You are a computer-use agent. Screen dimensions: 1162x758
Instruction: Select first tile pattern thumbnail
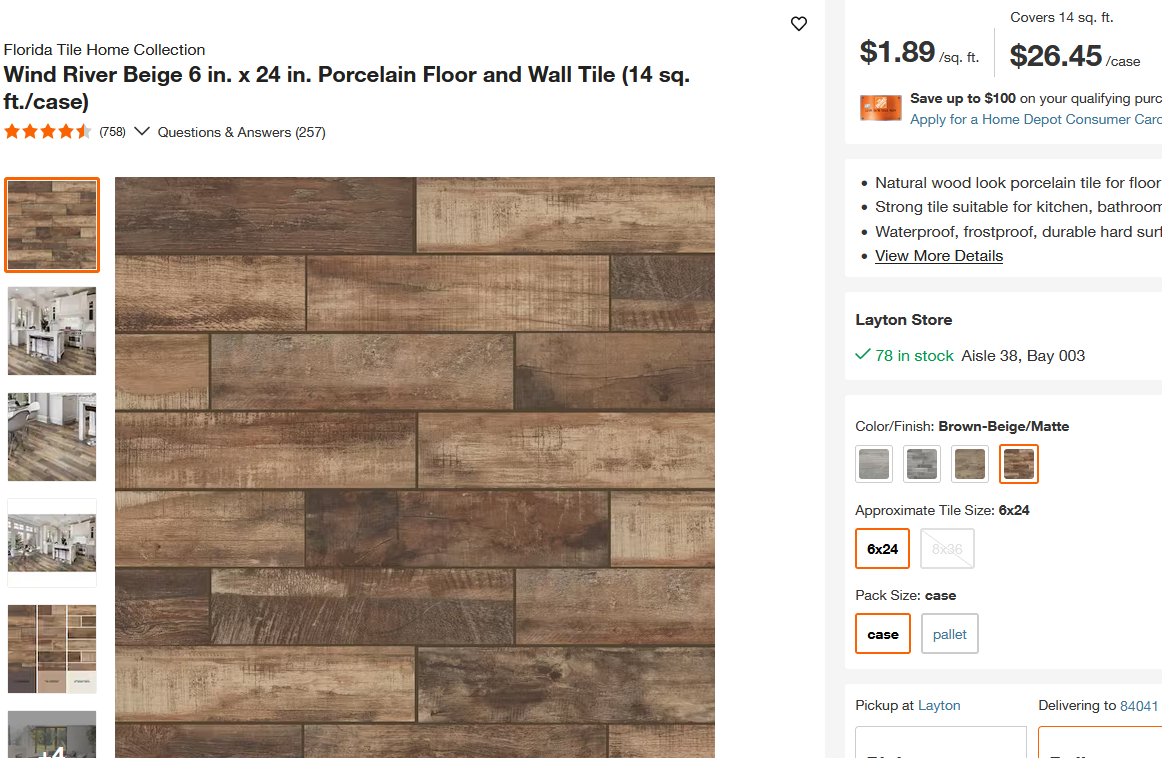click(x=52, y=225)
